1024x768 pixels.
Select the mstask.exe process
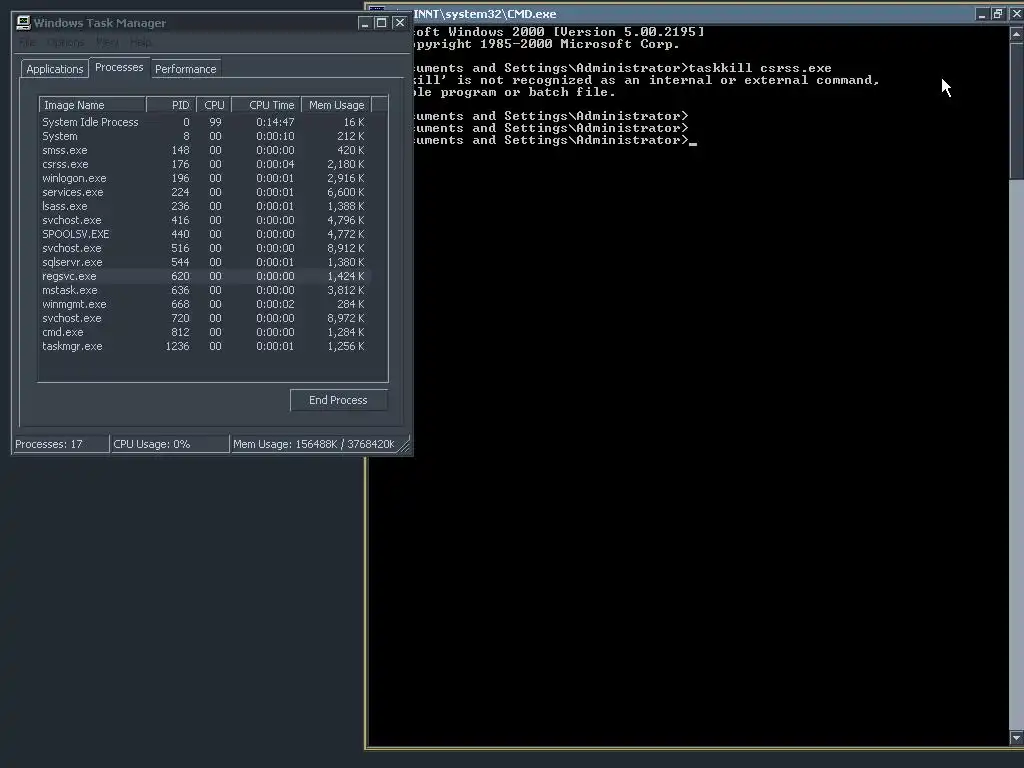click(205, 291)
